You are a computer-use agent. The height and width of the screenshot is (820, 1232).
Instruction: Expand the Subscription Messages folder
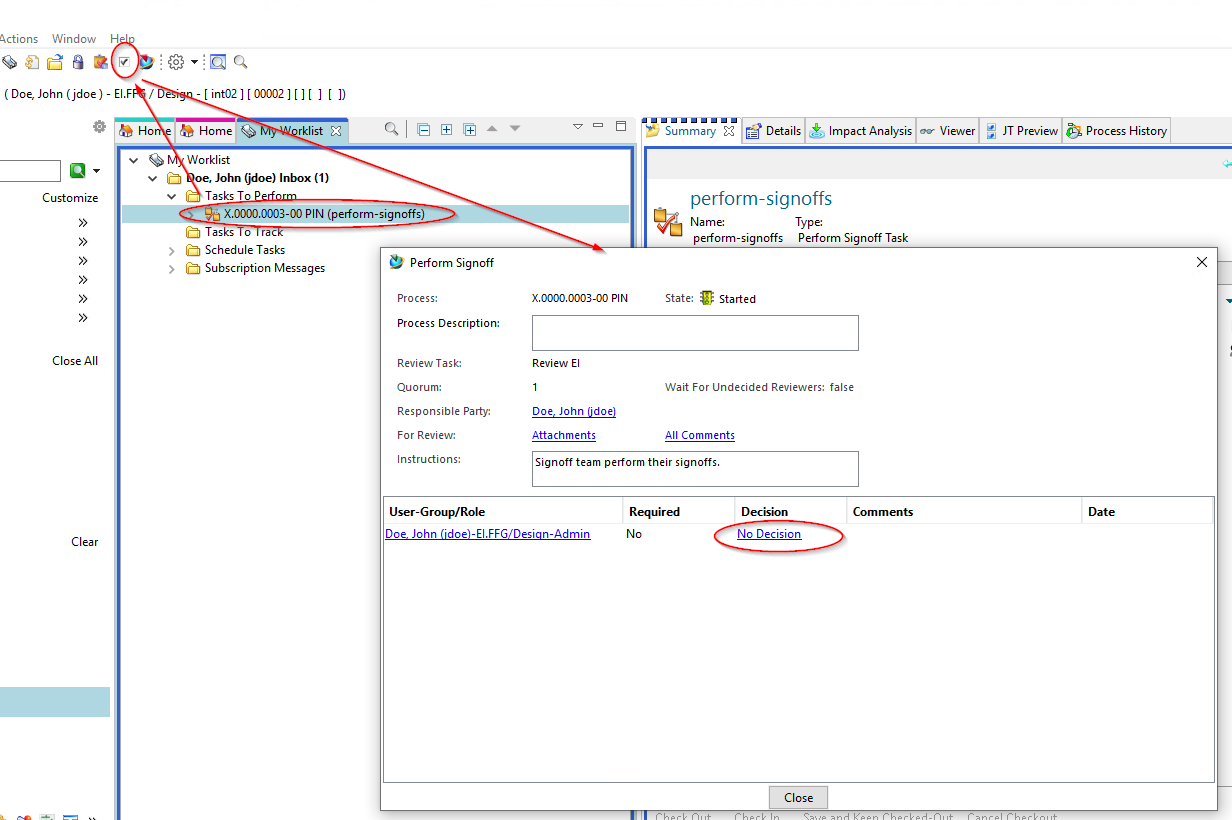coord(171,268)
